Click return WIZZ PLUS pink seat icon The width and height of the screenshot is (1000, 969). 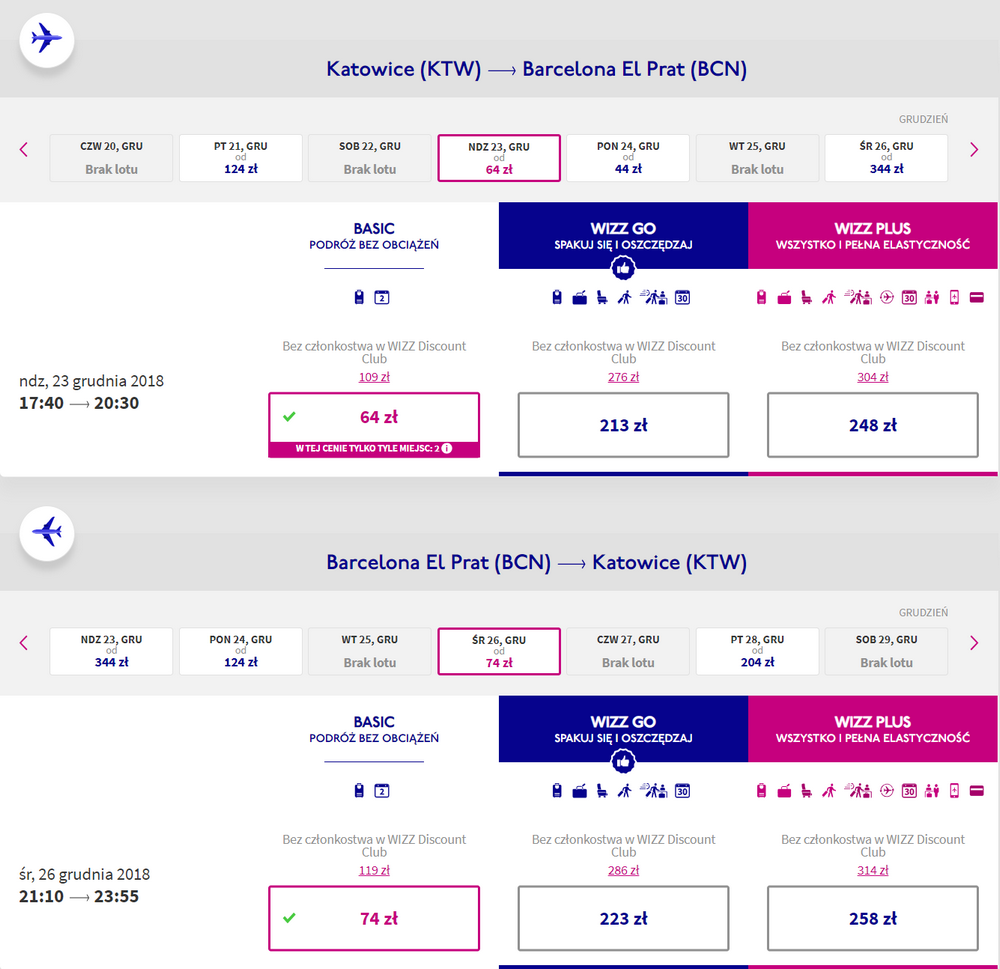tap(807, 791)
